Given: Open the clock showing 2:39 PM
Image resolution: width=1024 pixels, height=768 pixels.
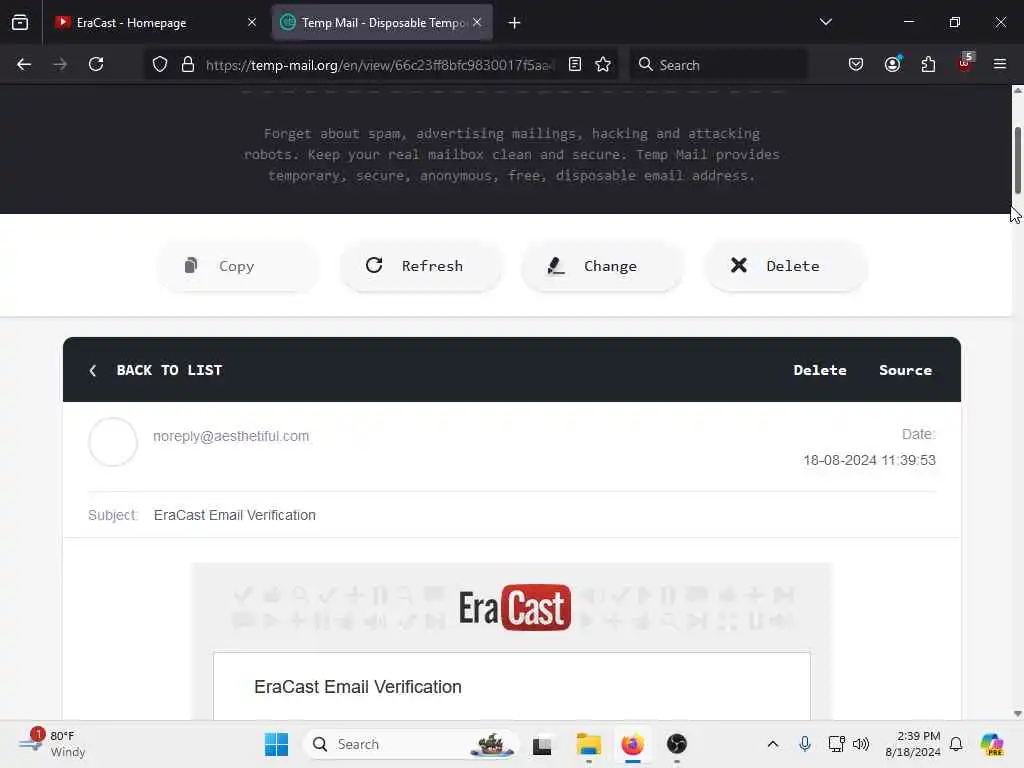Looking at the screenshot, I should click(x=912, y=744).
